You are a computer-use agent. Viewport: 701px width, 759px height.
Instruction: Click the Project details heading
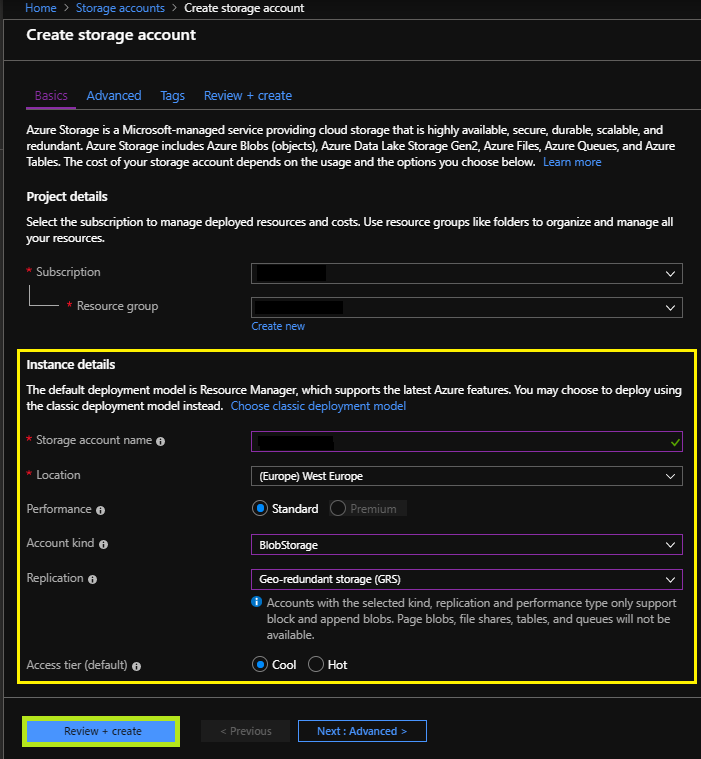pyautogui.click(x=67, y=197)
